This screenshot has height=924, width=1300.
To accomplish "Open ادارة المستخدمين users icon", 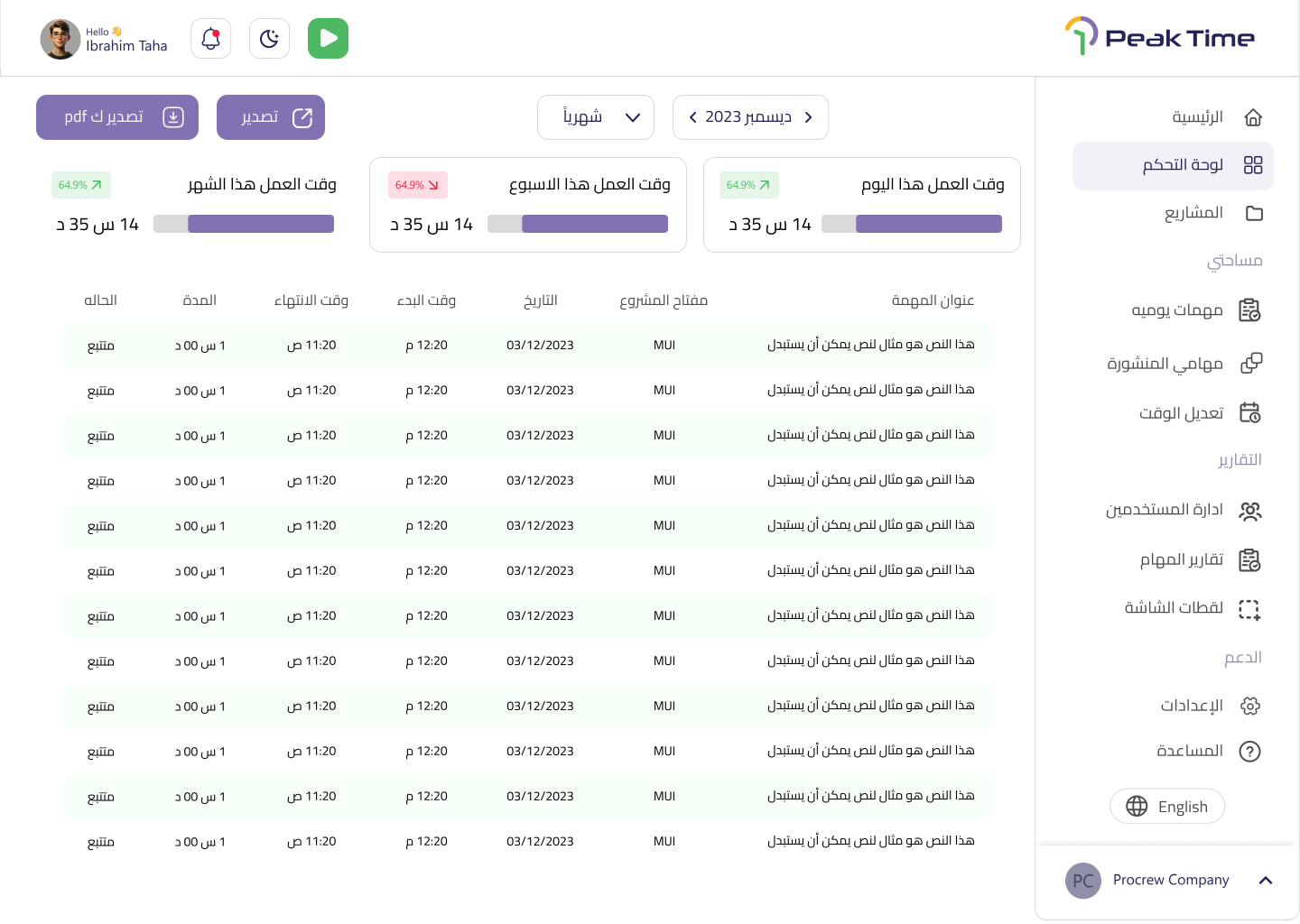I will pos(1250,511).
